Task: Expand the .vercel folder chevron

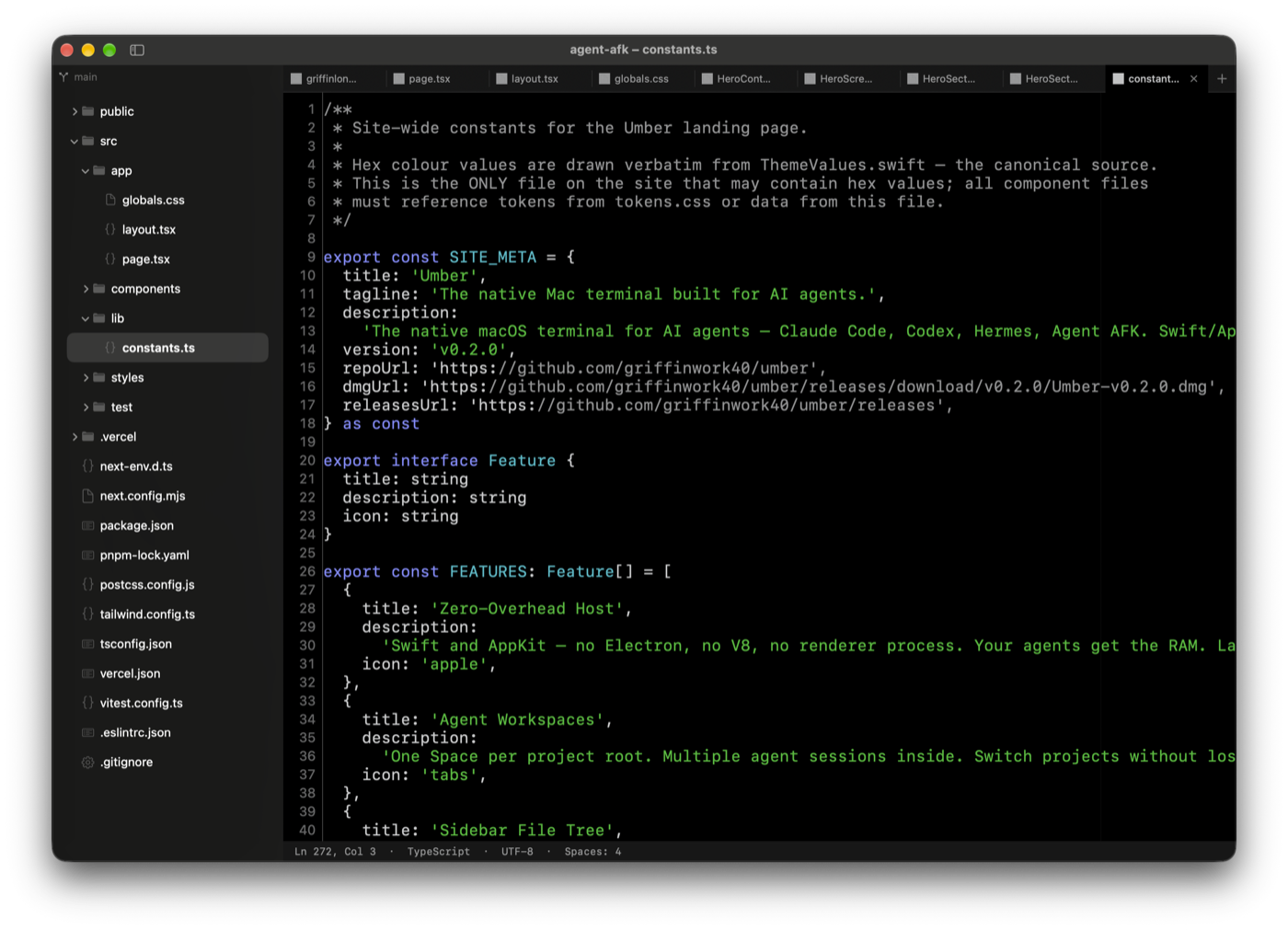Action: coord(75,436)
